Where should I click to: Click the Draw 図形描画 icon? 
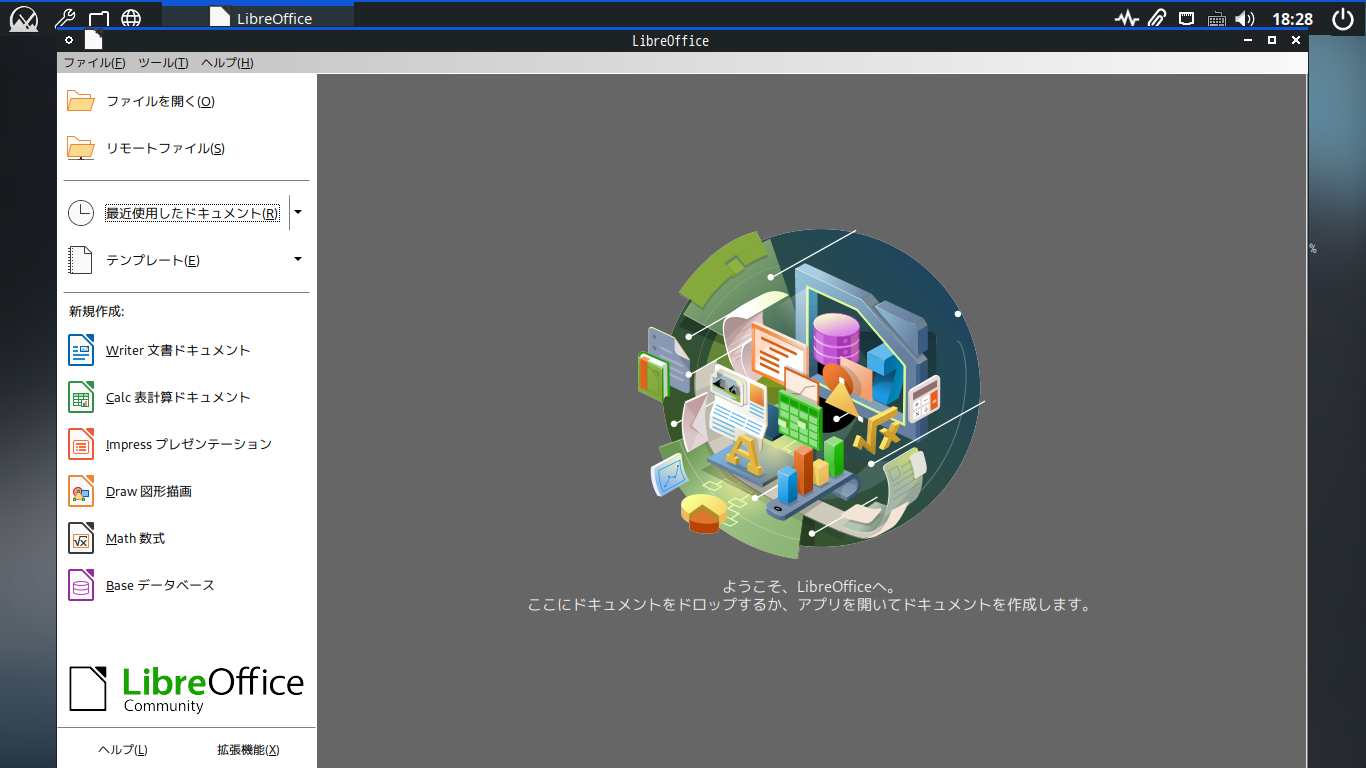81,491
